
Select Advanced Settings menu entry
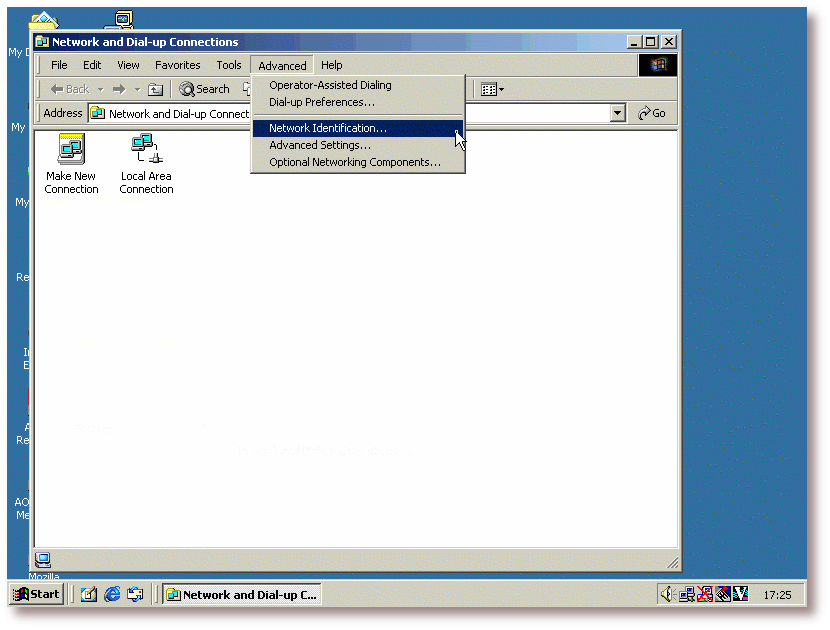pos(319,145)
